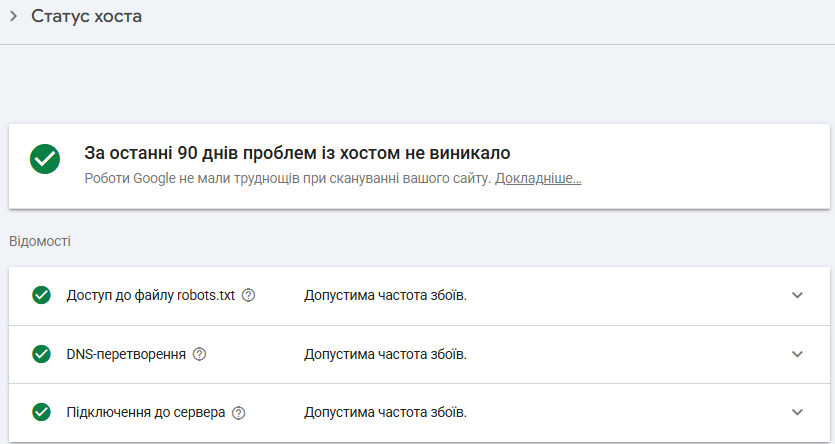Image resolution: width=835 pixels, height=444 pixels.
Task: Click the heading about останні 90 днів
Action: tap(297, 153)
